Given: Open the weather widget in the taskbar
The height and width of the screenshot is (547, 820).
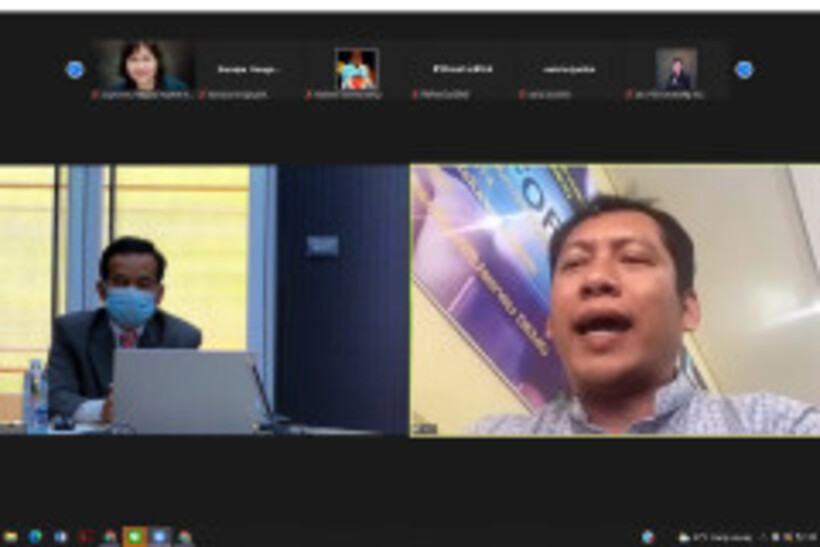Looking at the screenshot, I should 708,537.
